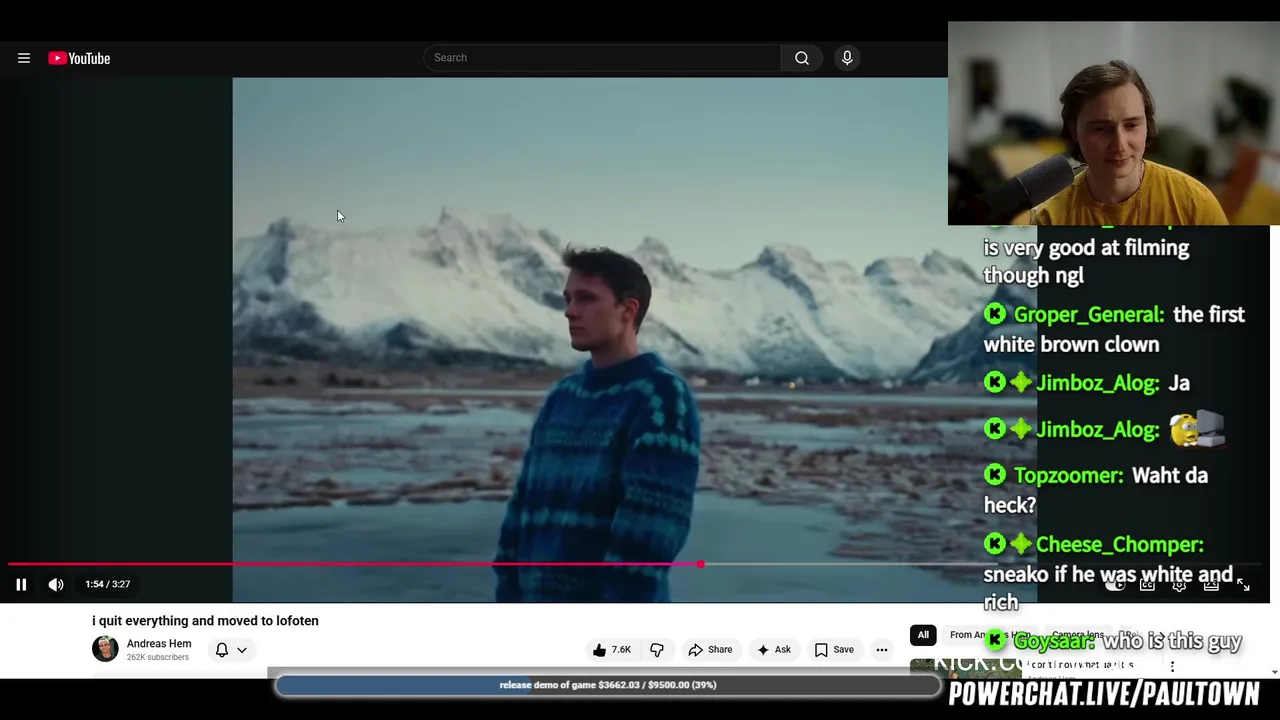Start voice search with microphone
Viewport: 1280px width, 720px height.
pos(847,58)
